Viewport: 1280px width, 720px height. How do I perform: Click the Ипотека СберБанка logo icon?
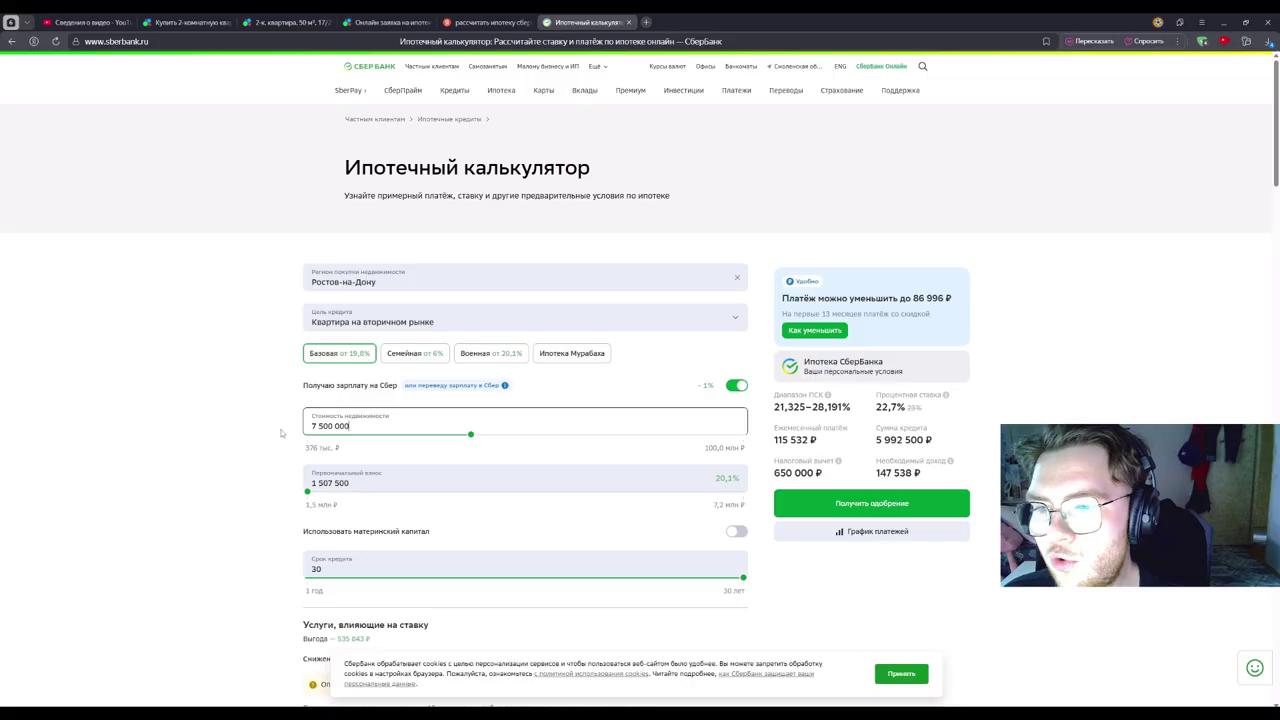(x=790, y=366)
